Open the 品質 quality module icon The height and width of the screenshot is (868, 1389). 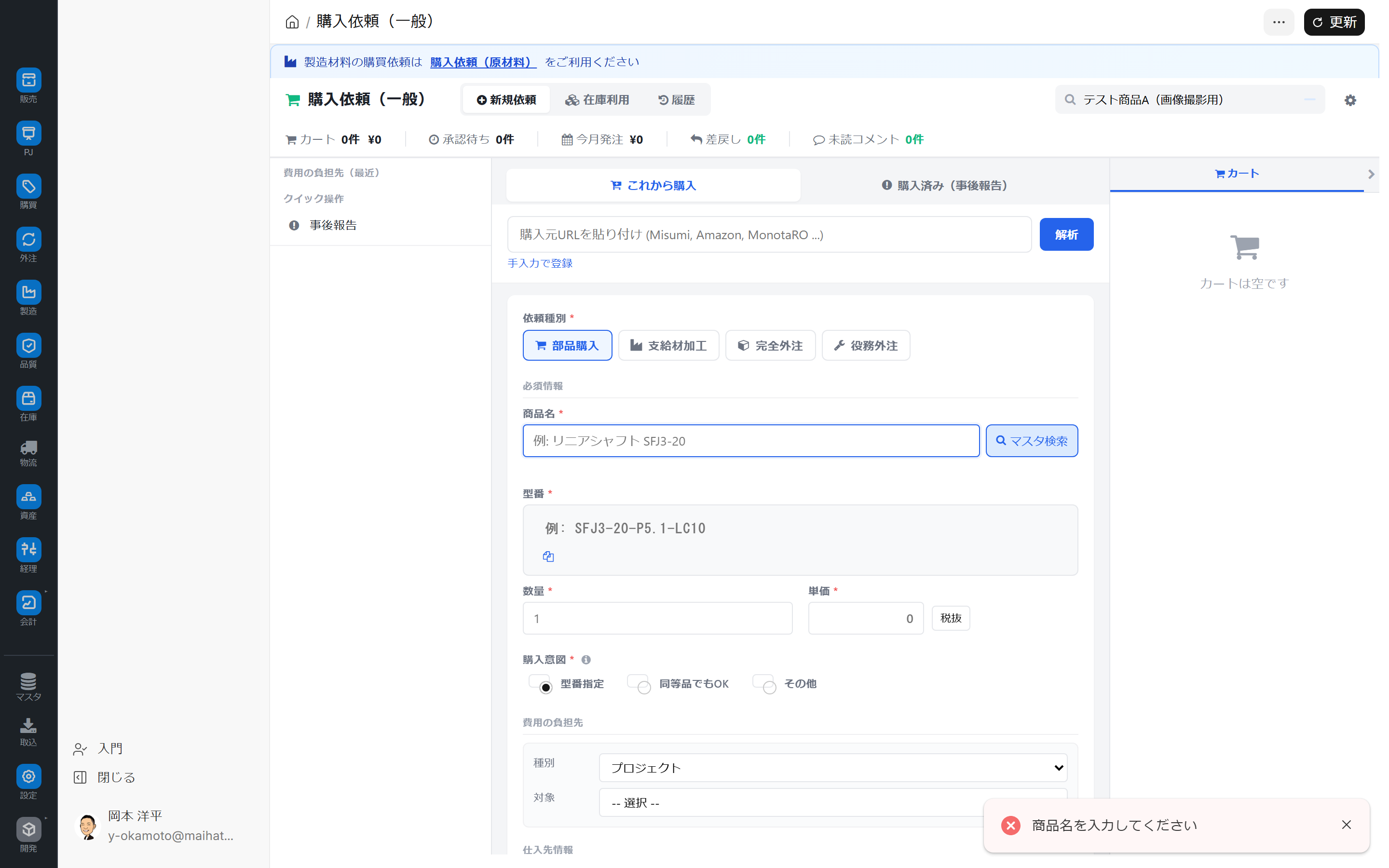pos(28,346)
